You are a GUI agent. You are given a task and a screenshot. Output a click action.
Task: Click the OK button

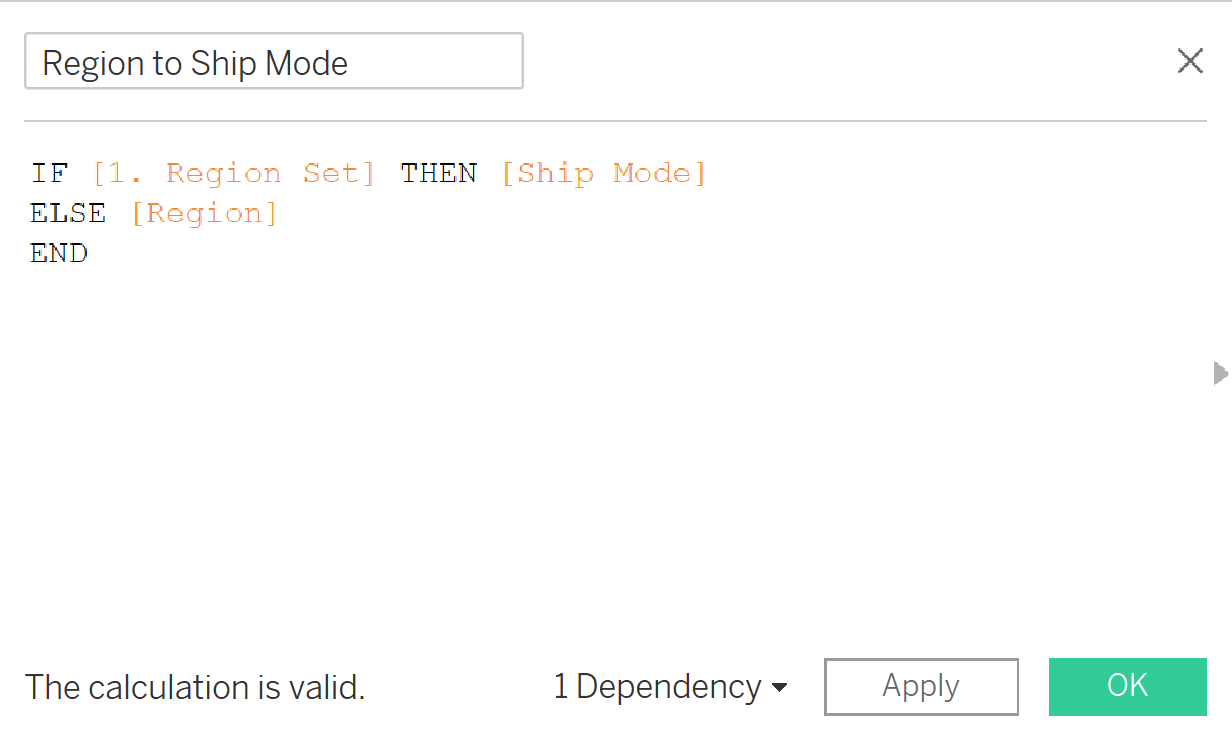[x=1128, y=686]
